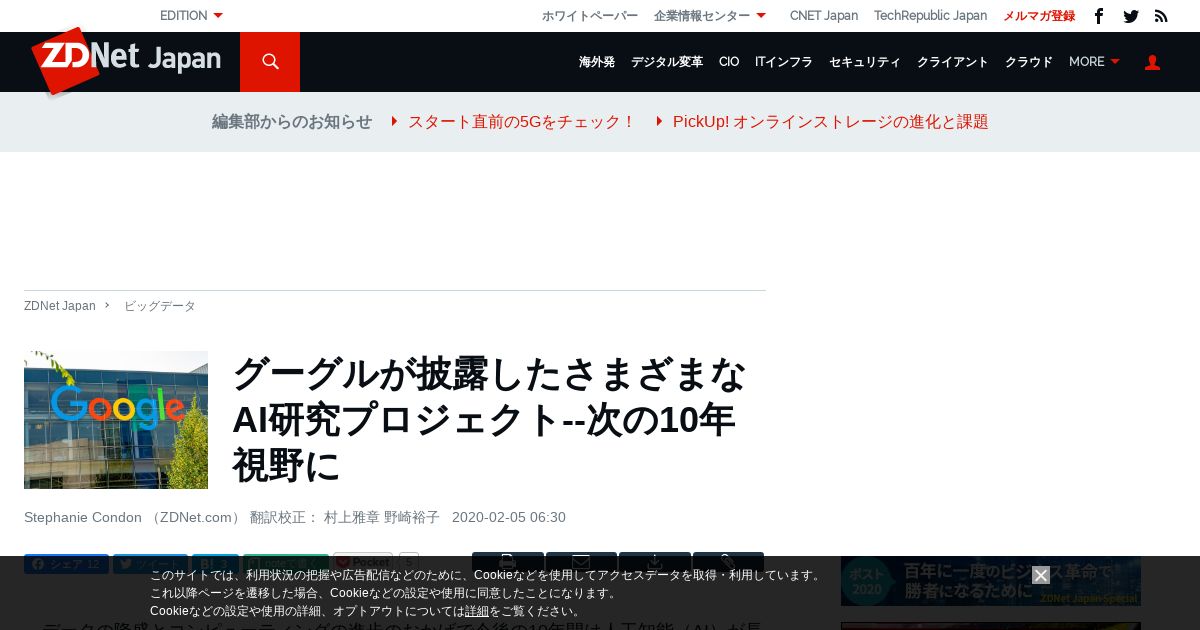
Task: Click the メルマガ登録 link
Action: coord(1039,16)
